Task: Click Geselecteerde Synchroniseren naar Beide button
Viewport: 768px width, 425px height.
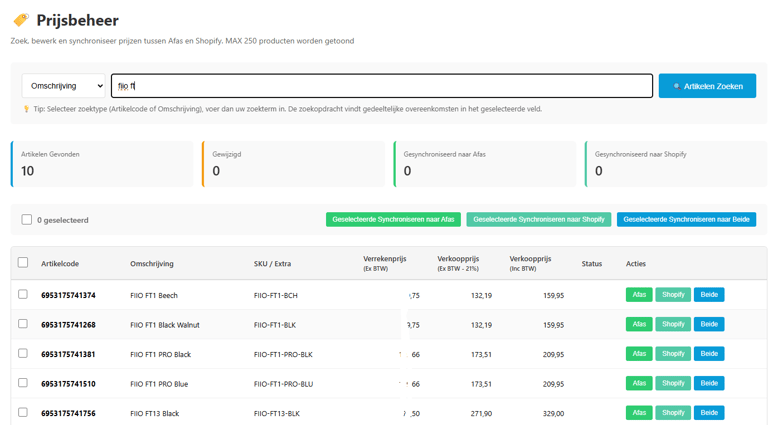Action: pyautogui.click(x=686, y=220)
